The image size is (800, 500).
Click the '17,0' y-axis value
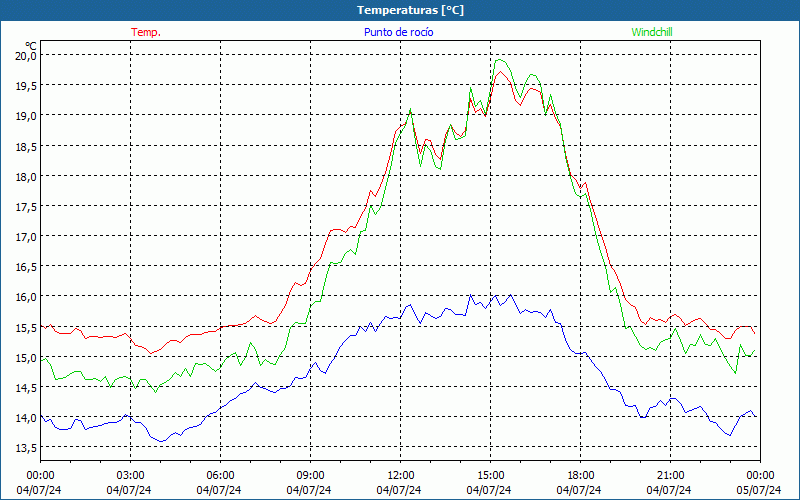pos(26,237)
